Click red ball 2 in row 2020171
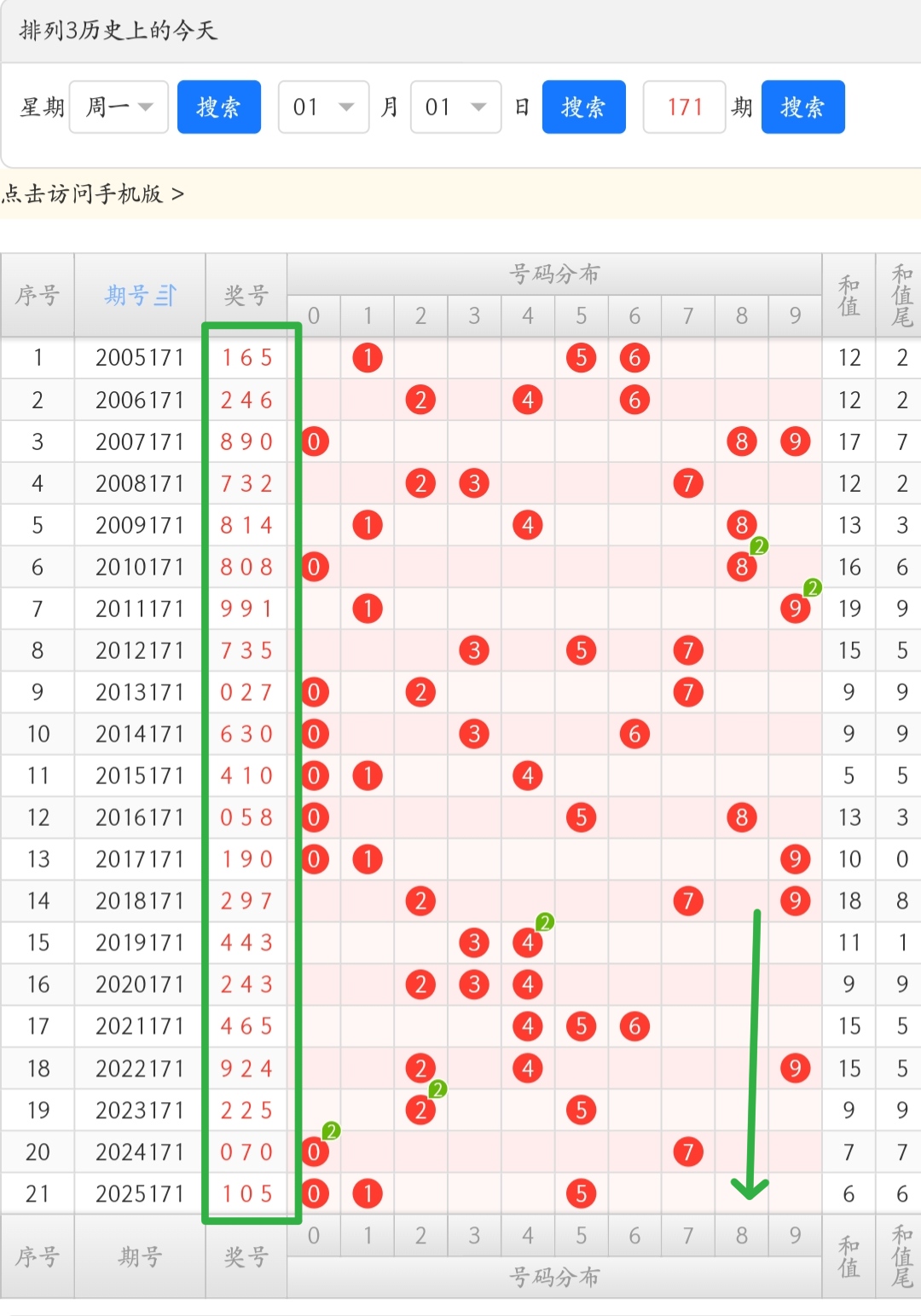921x1316 pixels. (x=420, y=984)
